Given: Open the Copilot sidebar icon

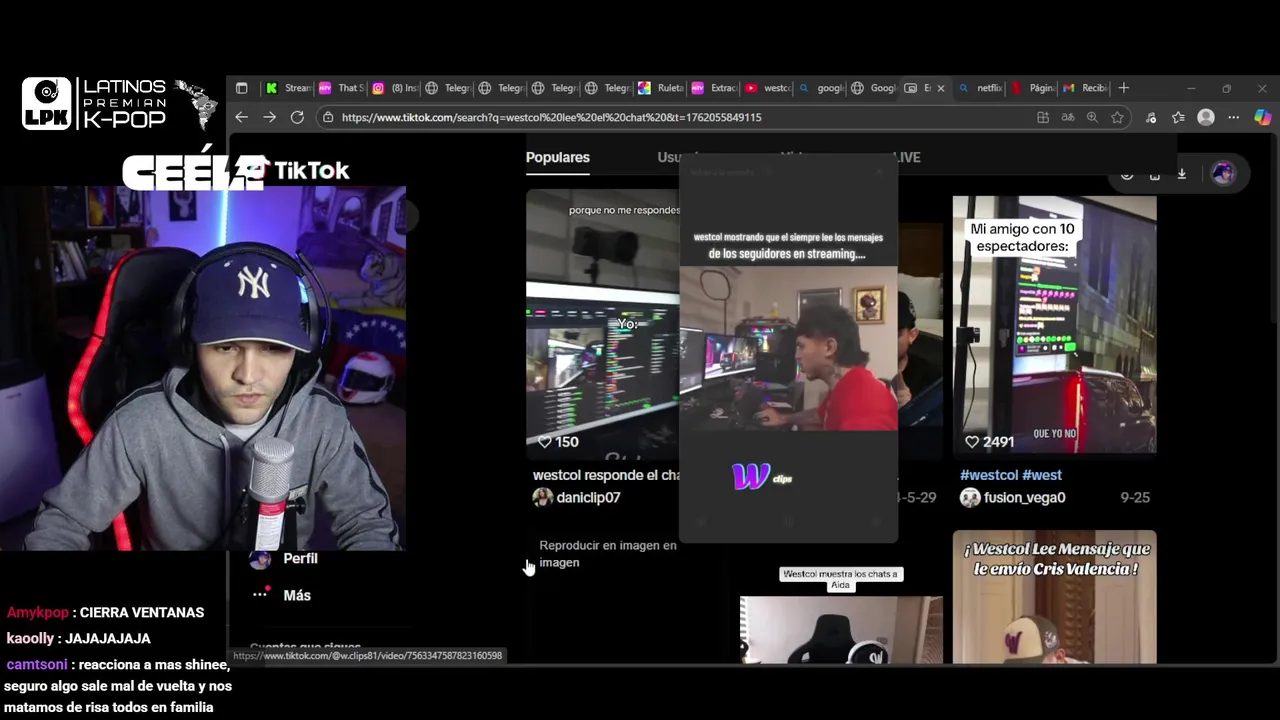Looking at the screenshot, I should [1262, 117].
